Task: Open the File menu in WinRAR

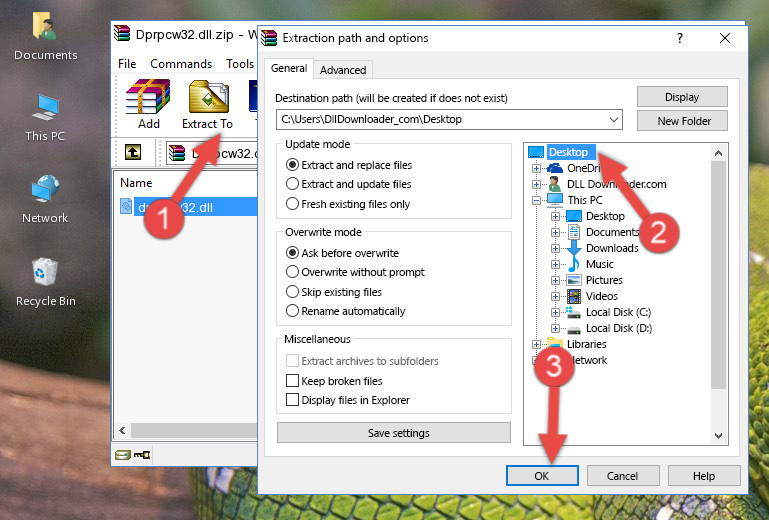Action: point(127,64)
